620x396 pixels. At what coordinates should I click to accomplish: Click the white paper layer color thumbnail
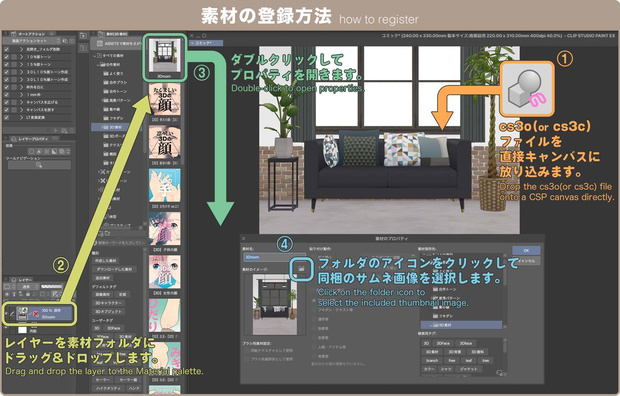coord(23,330)
